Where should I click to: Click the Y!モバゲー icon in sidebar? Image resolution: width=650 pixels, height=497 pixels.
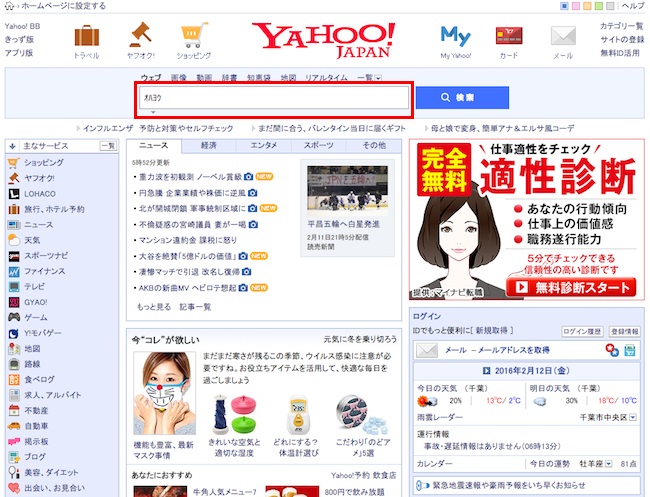point(14,333)
